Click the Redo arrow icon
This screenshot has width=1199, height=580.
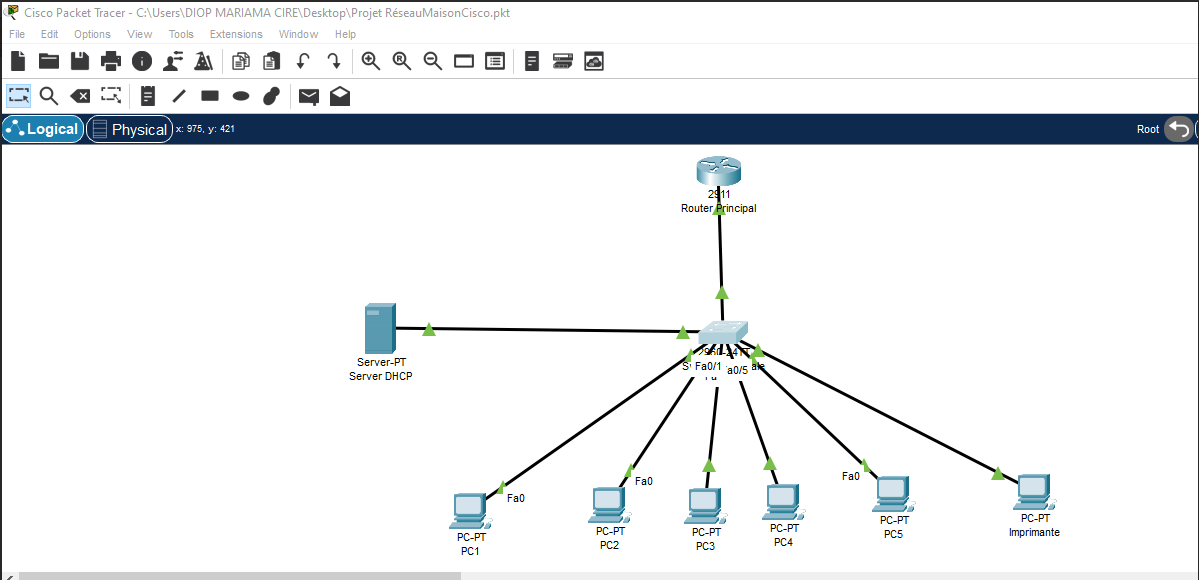pos(333,61)
